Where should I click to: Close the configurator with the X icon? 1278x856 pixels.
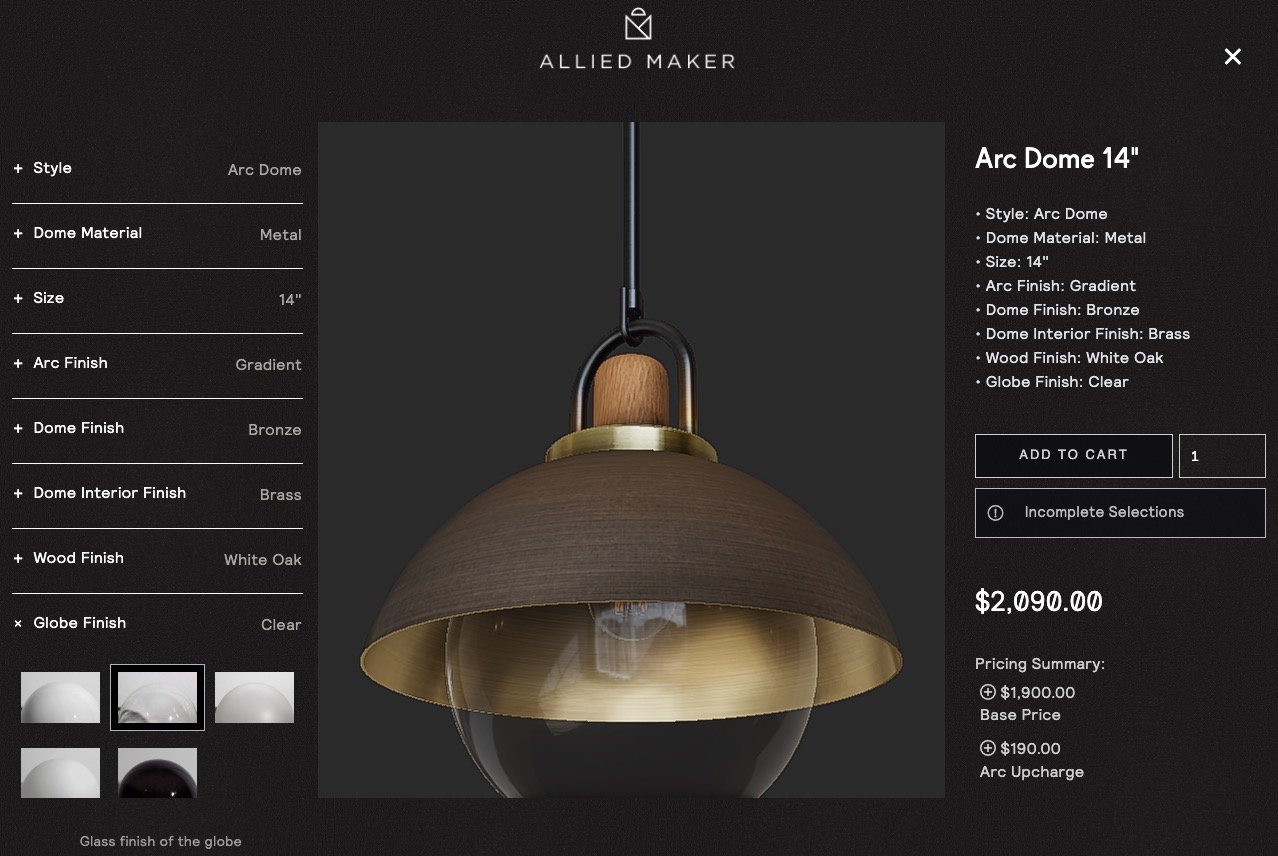pos(1233,57)
